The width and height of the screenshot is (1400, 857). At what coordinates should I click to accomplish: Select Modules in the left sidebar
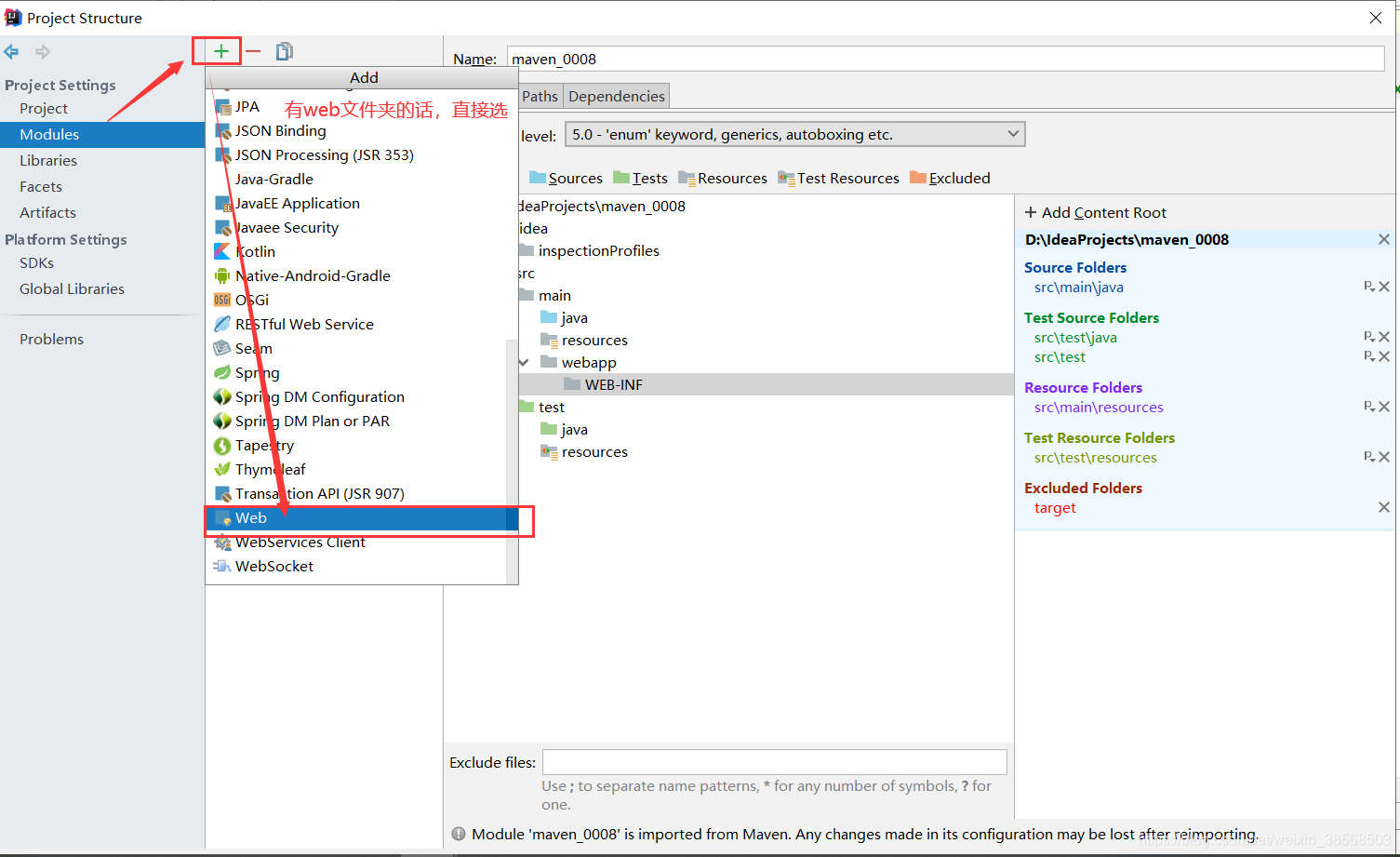pos(102,135)
